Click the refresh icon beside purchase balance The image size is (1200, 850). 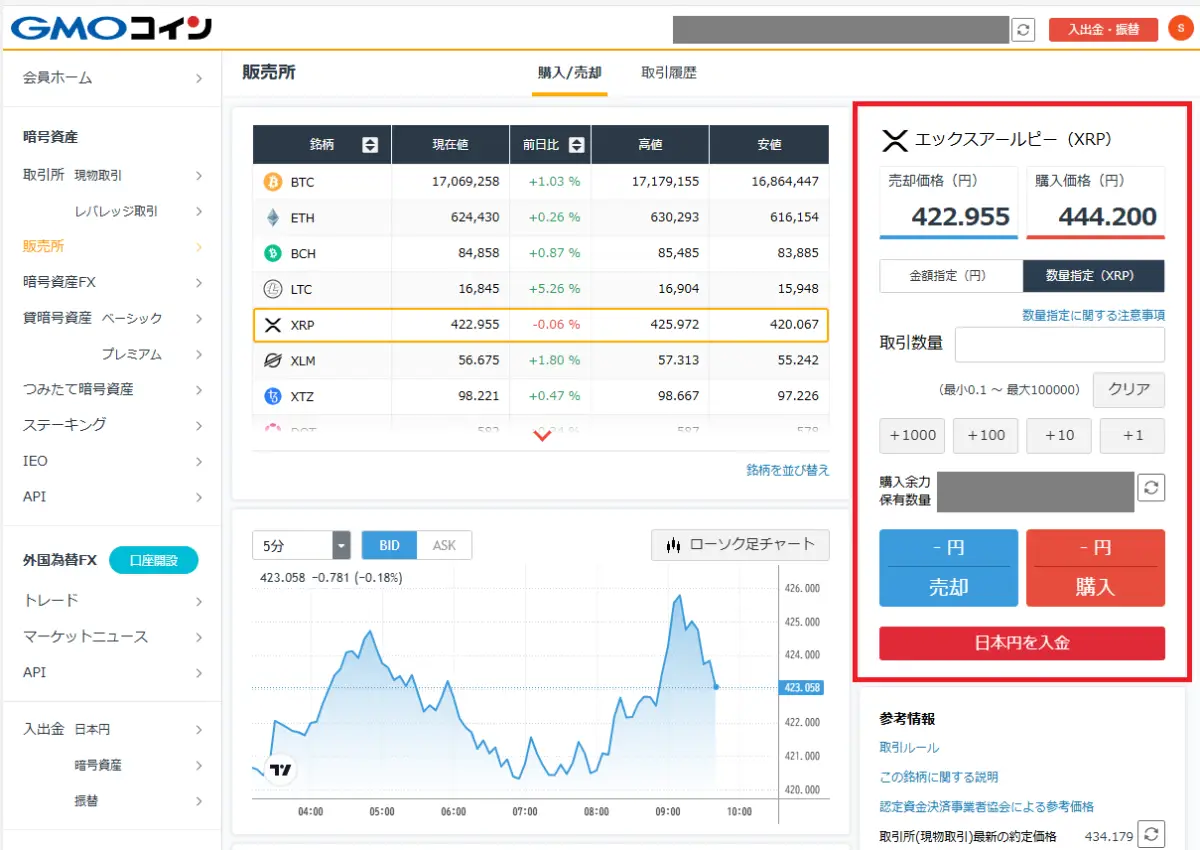pos(1152,488)
